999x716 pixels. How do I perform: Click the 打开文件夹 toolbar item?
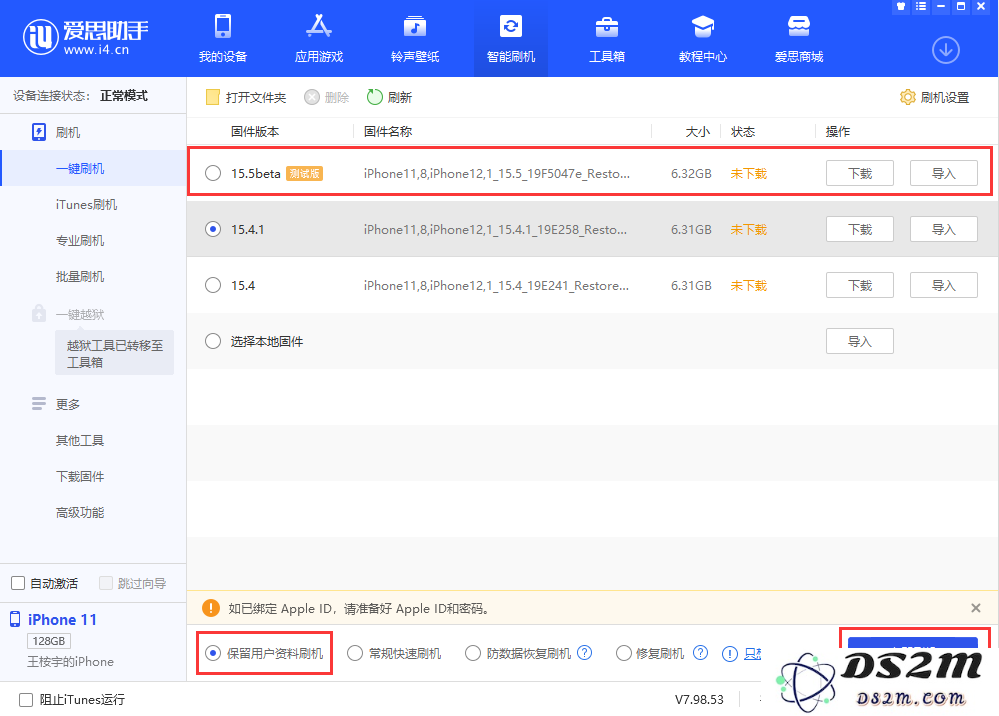click(x=246, y=97)
